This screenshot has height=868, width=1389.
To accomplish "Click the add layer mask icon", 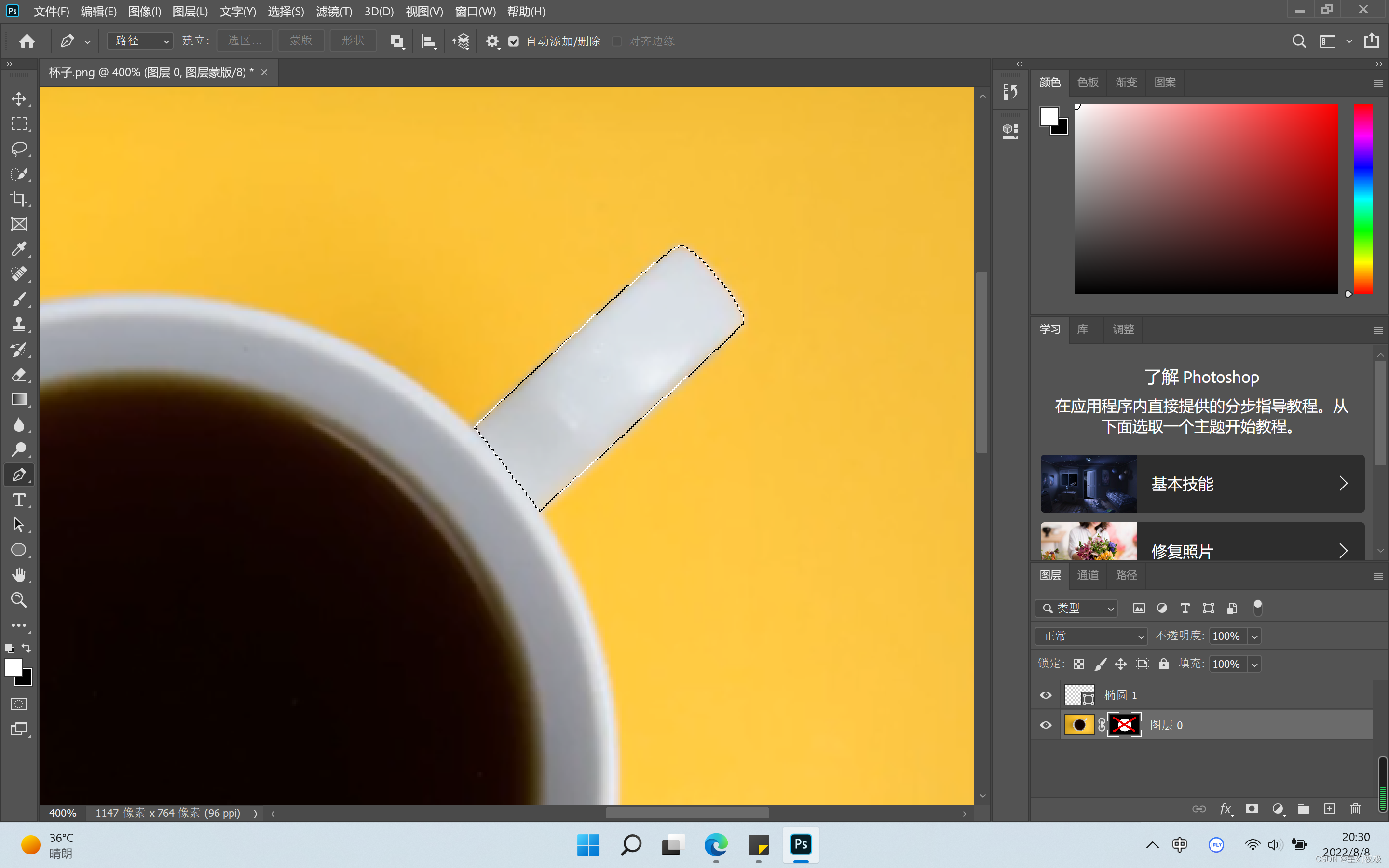I will 1251,809.
